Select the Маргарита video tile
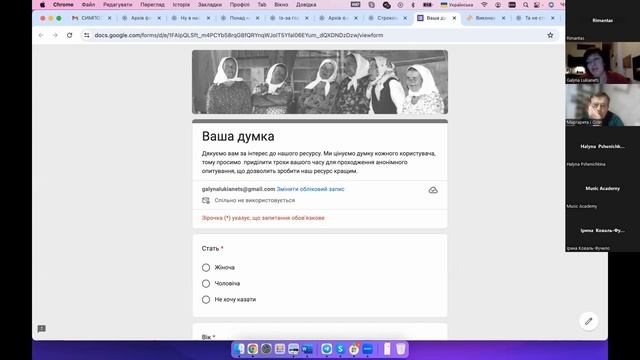 point(602,105)
